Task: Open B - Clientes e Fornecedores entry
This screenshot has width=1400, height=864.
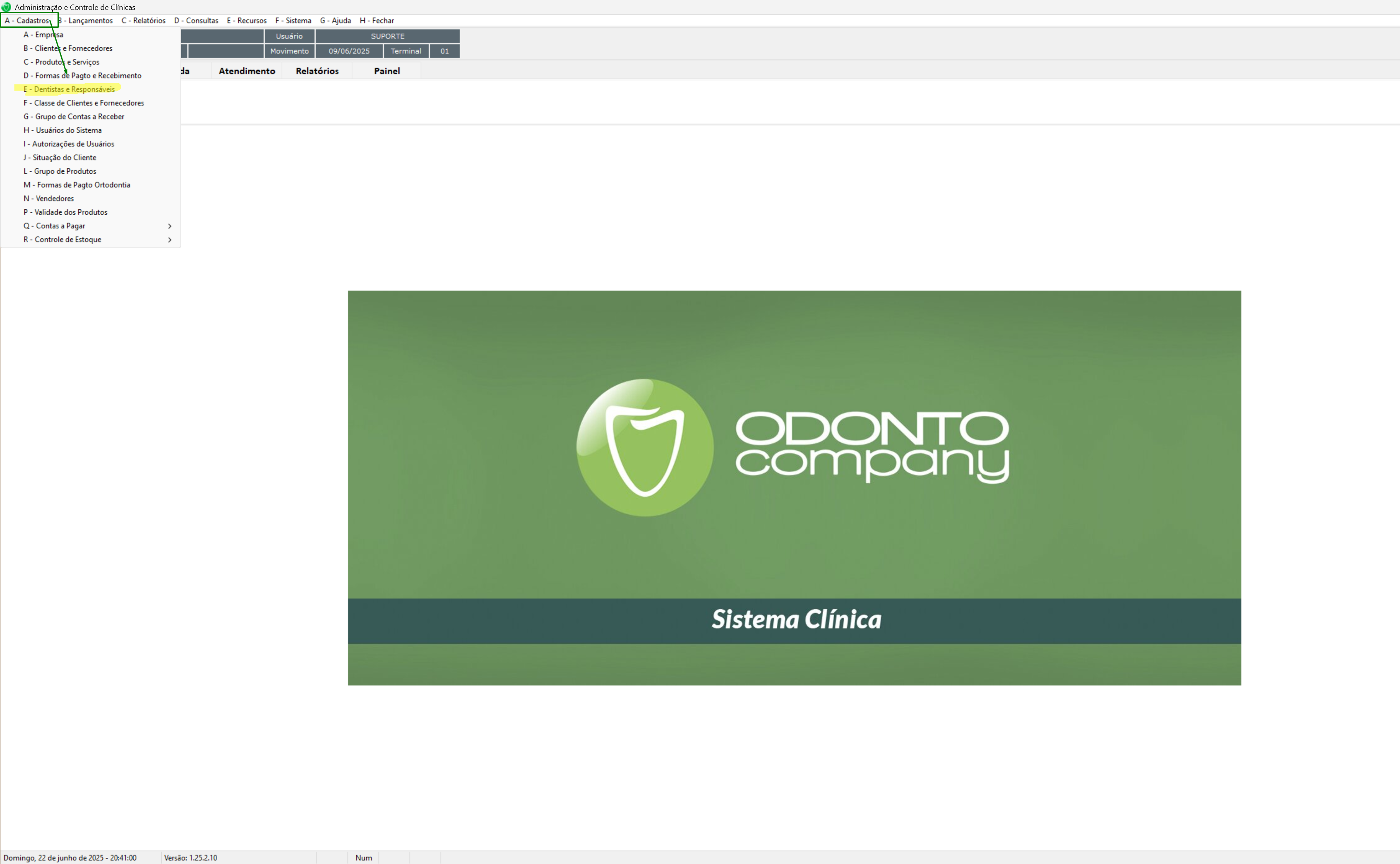Action: pos(68,48)
